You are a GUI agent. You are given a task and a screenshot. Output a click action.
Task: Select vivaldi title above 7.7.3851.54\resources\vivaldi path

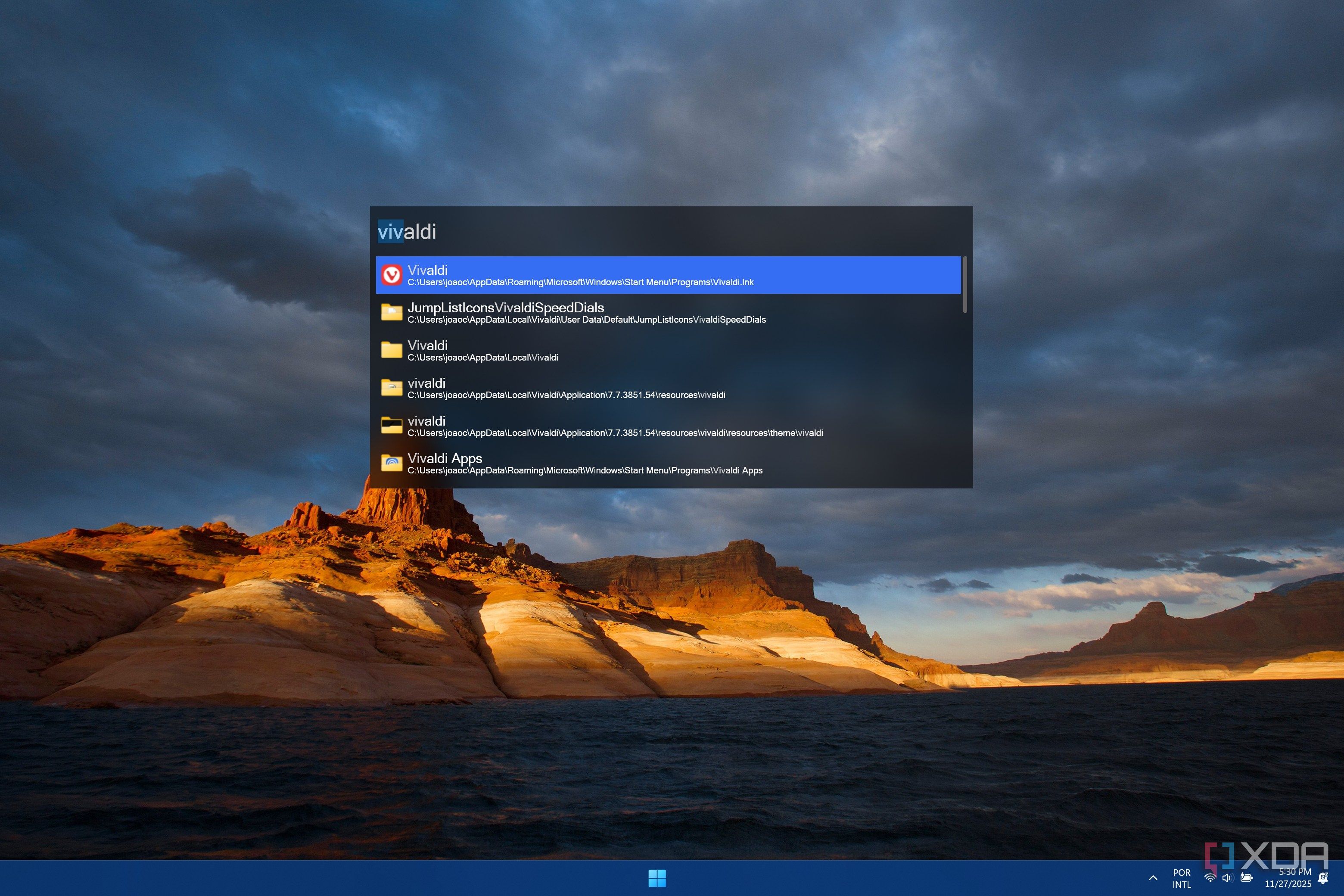pyautogui.click(x=426, y=383)
